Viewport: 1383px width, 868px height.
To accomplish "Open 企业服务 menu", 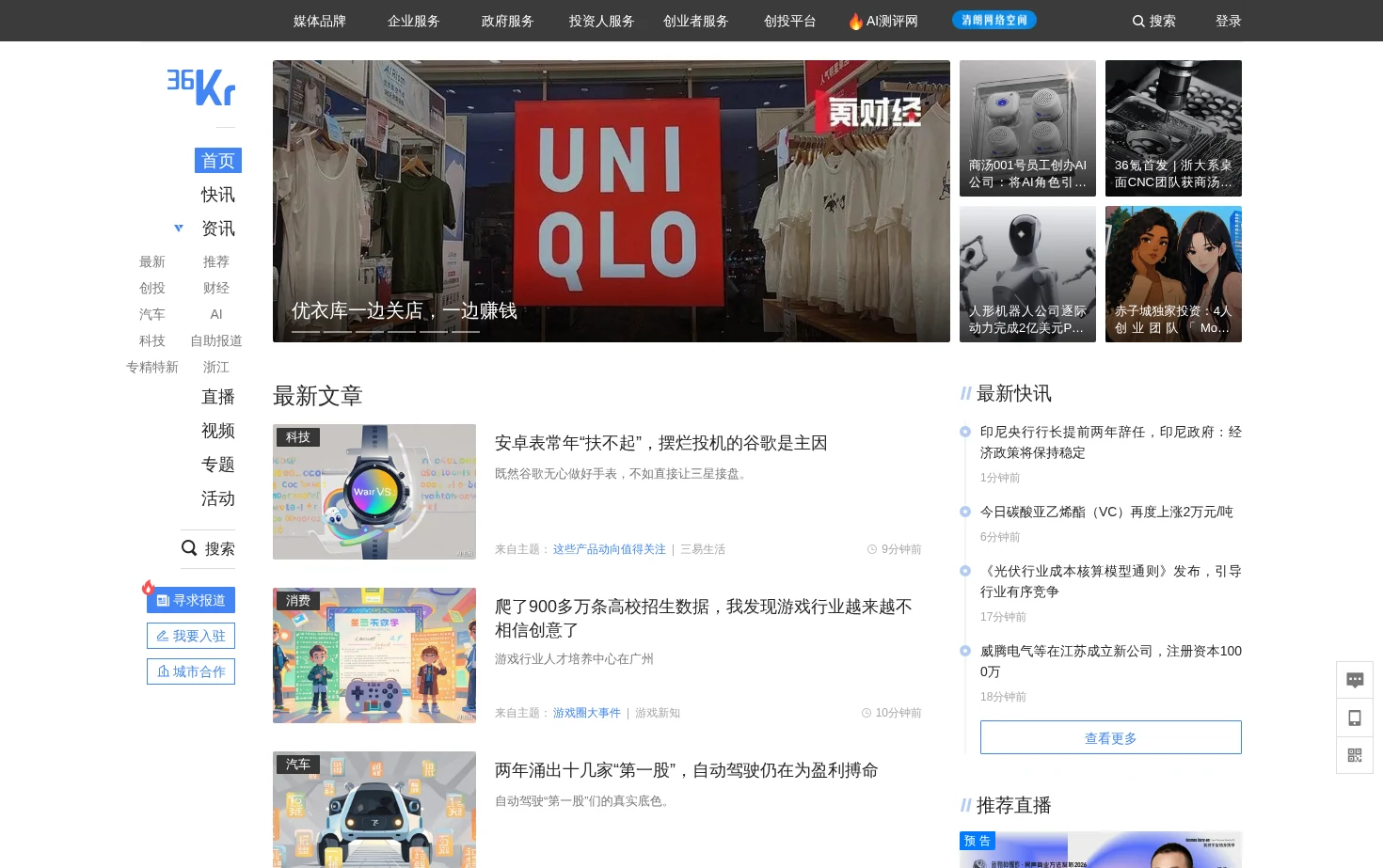I will [x=414, y=21].
